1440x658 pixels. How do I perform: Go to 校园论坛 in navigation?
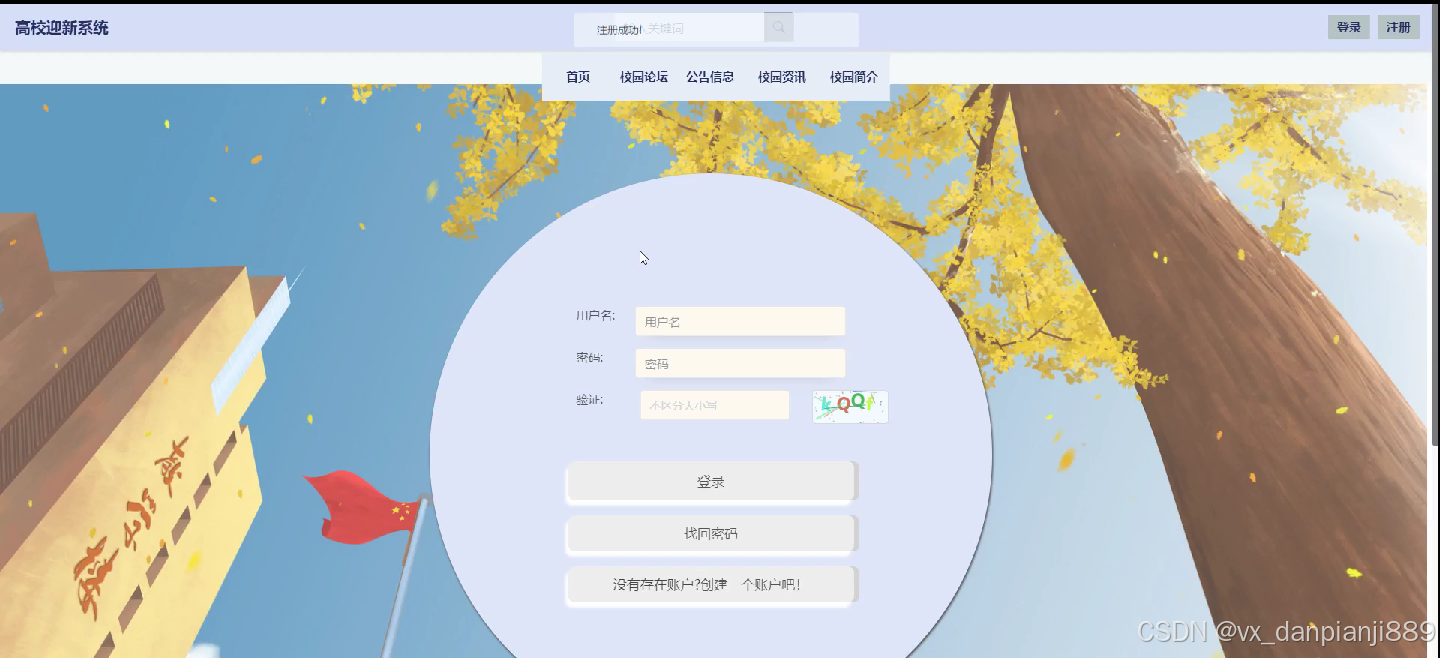[x=644, y=77]
